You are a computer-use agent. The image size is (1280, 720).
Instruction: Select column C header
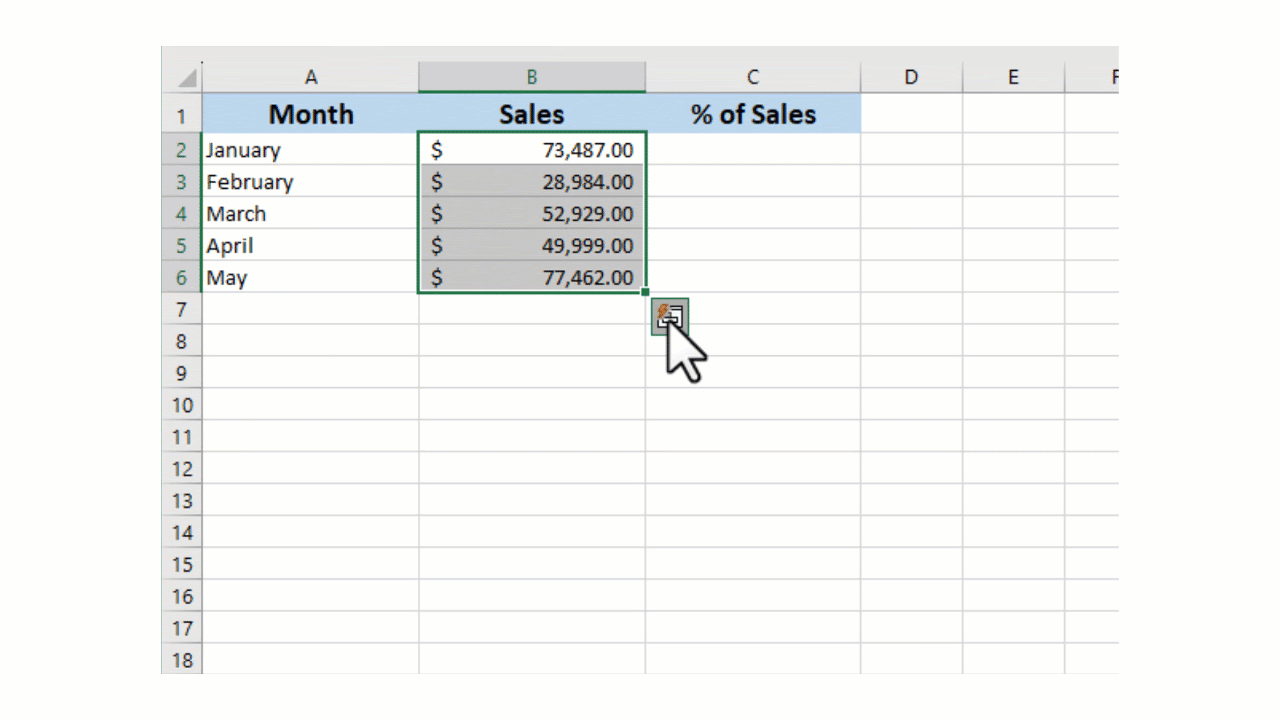click(753, 77)
